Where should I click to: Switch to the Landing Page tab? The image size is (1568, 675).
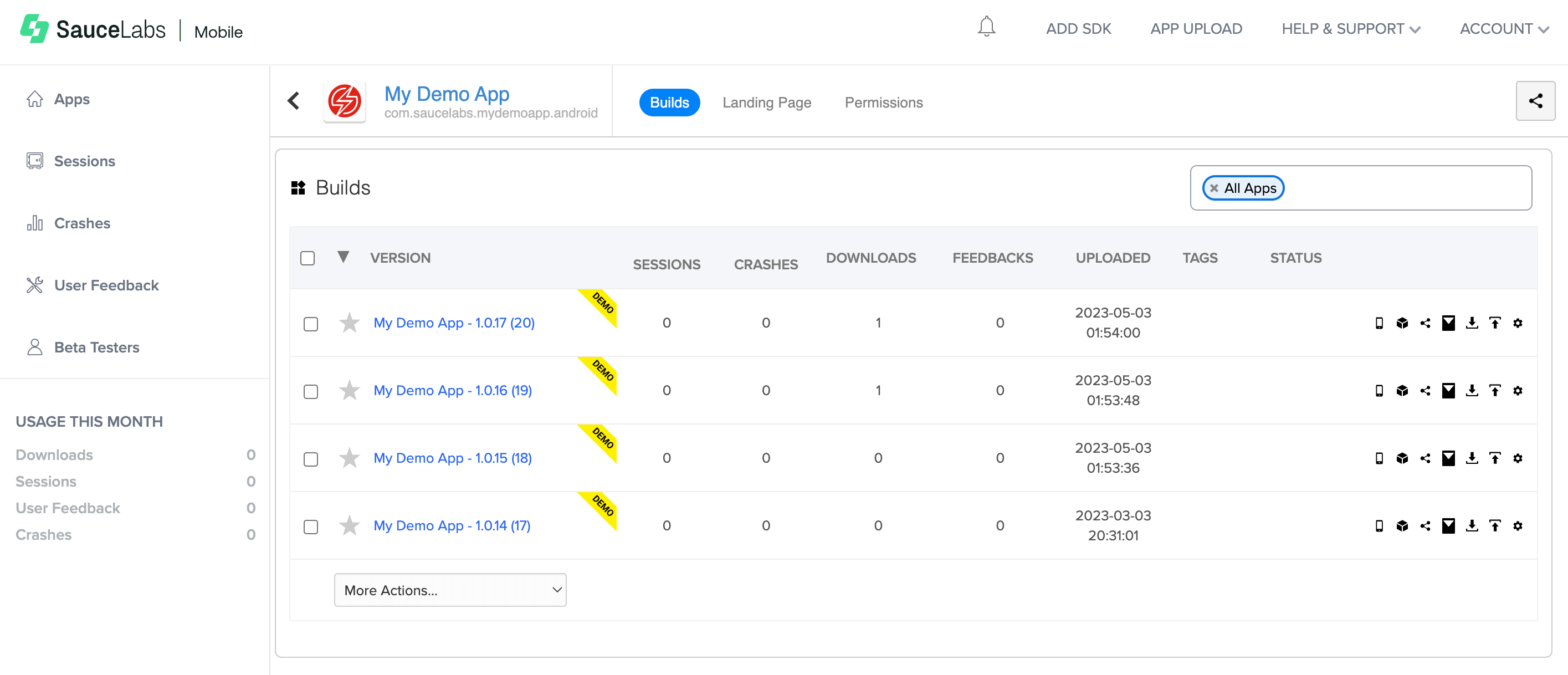[766, 103]
